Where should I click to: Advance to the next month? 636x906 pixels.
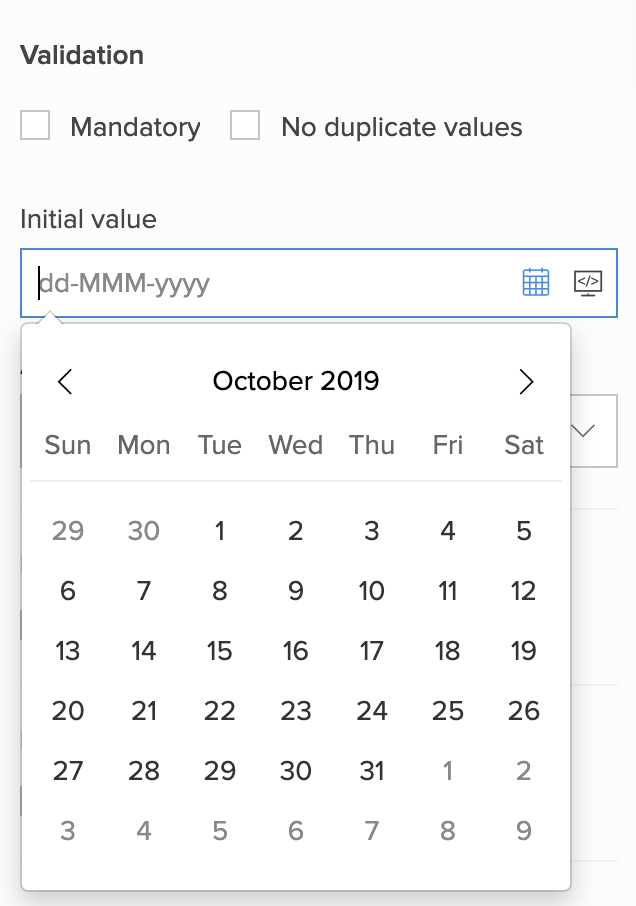point(526,381)
